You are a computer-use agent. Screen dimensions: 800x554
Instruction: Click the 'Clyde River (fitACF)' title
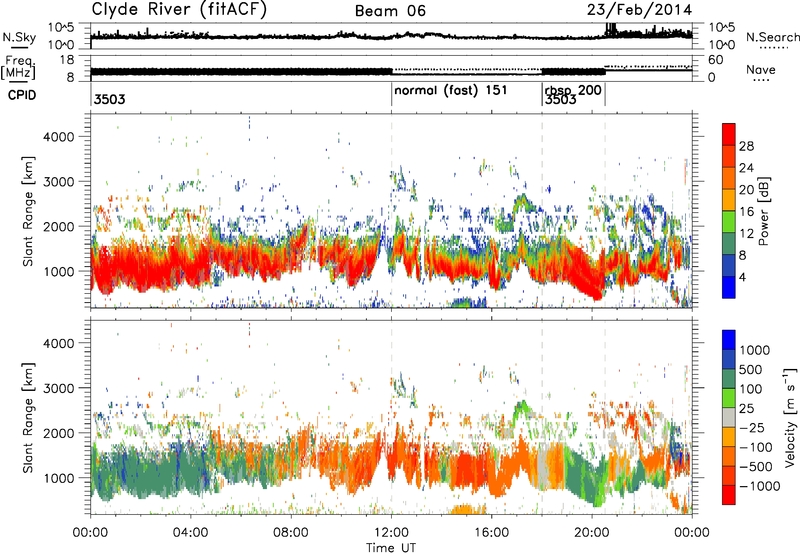(179, 9)
